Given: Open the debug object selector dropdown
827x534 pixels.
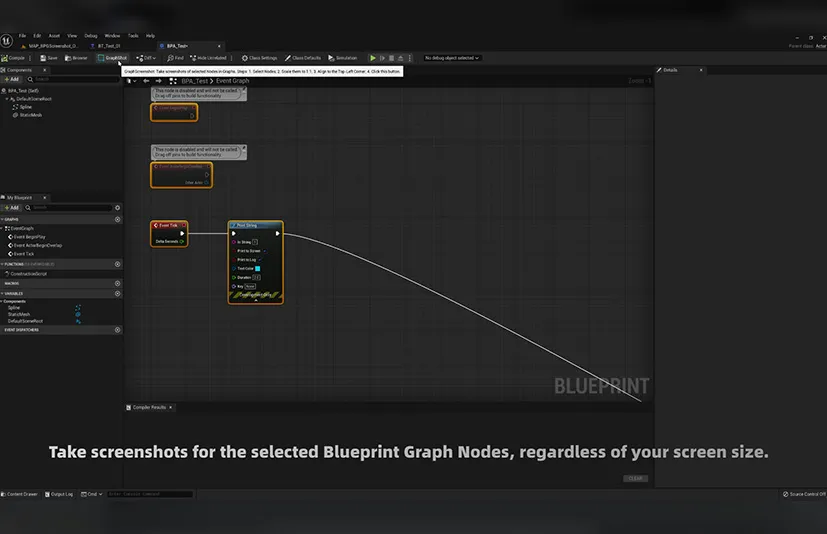Looking at the screenshot, I should pyautogui.click(x=452, y=58).
